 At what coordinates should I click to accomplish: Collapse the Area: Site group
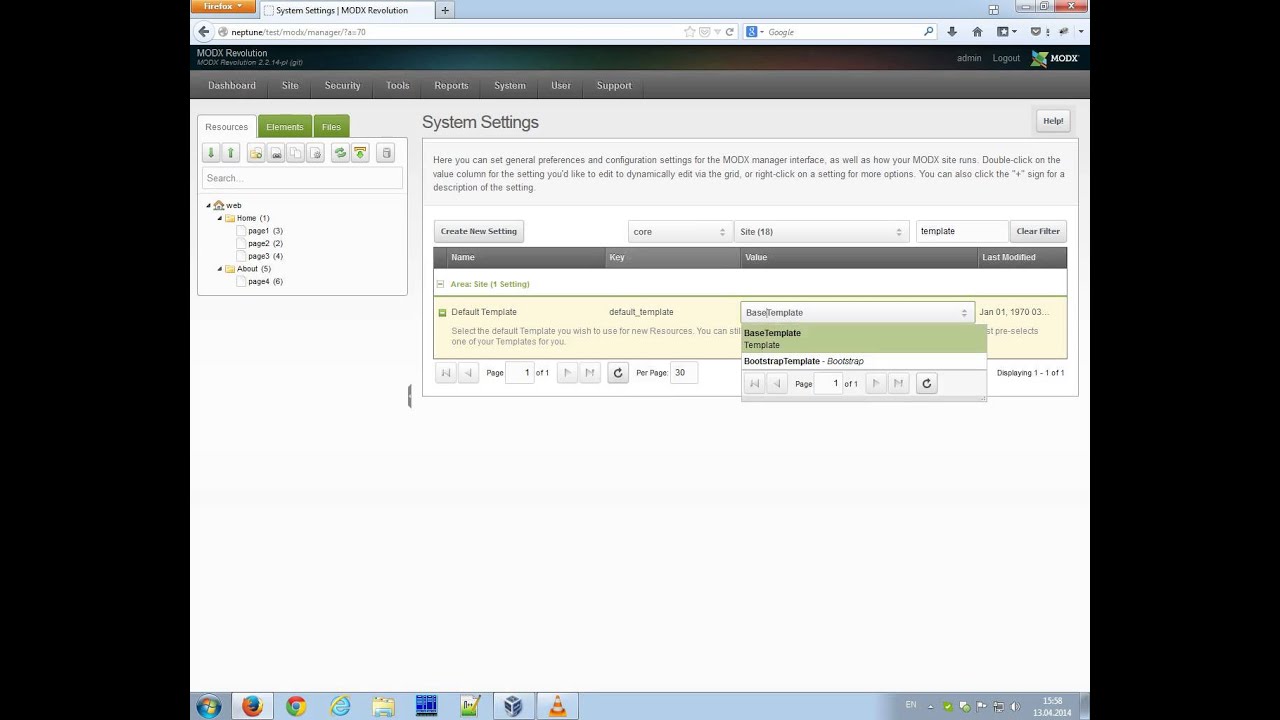tap(441, 284)
